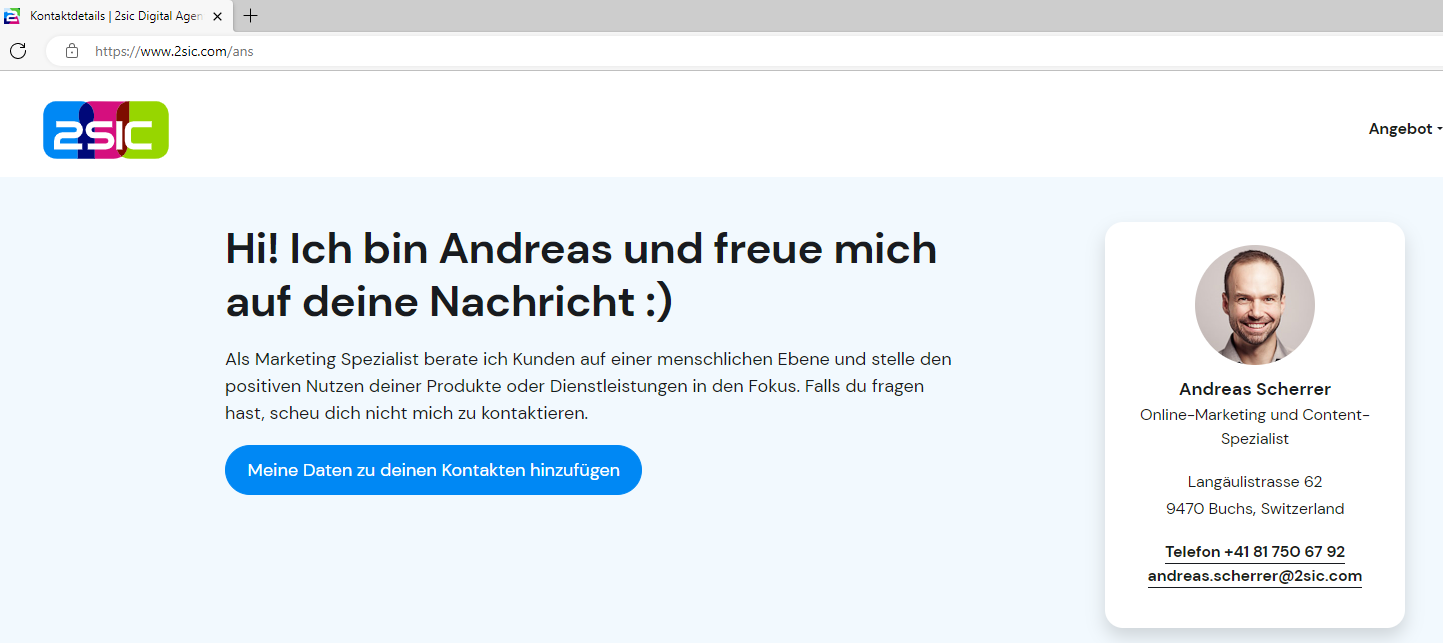
Task: Click the 2sic logo in header
Action: [106, 130]
